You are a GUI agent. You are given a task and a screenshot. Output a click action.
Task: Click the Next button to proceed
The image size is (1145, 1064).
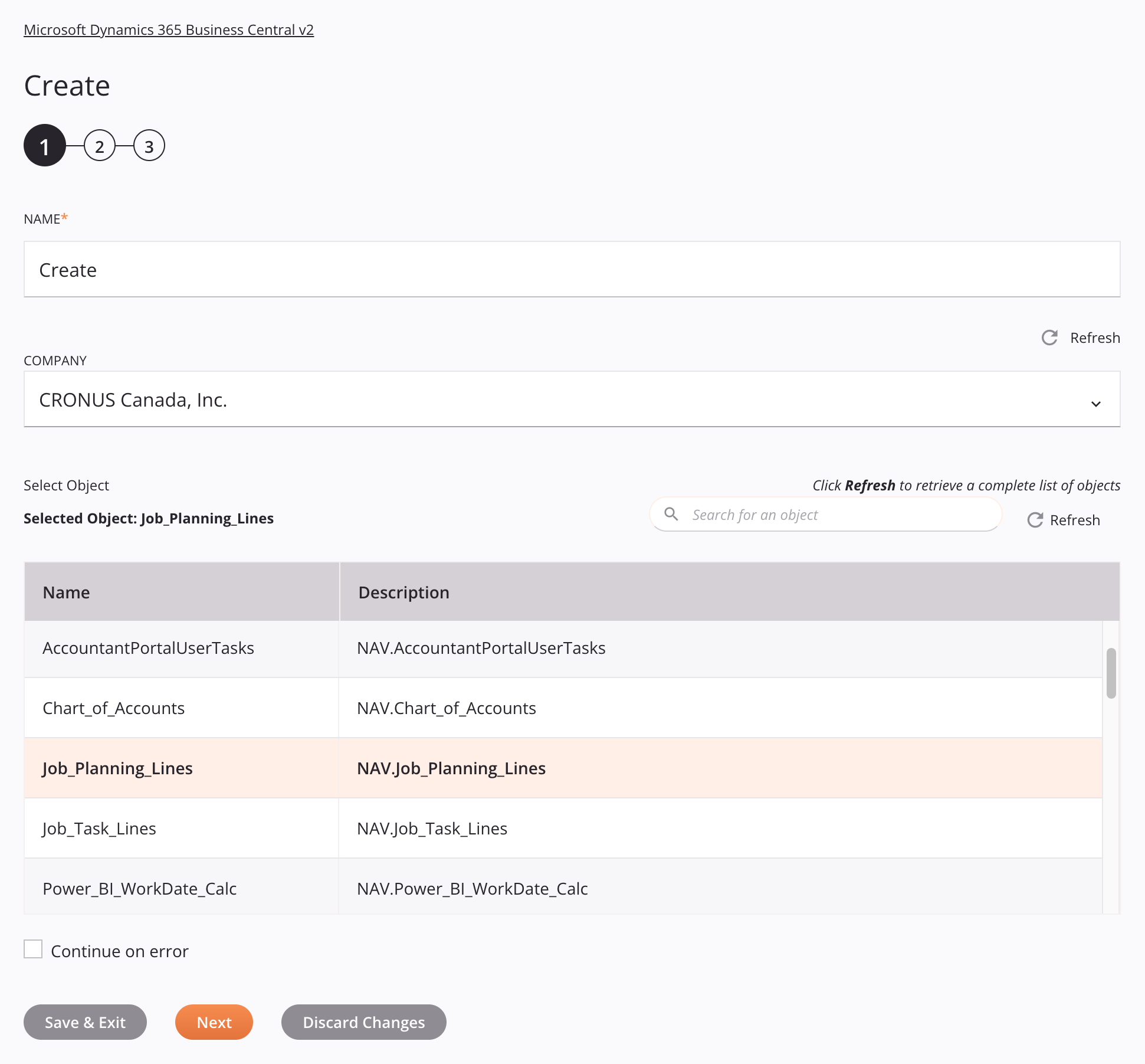point(214,1022)
